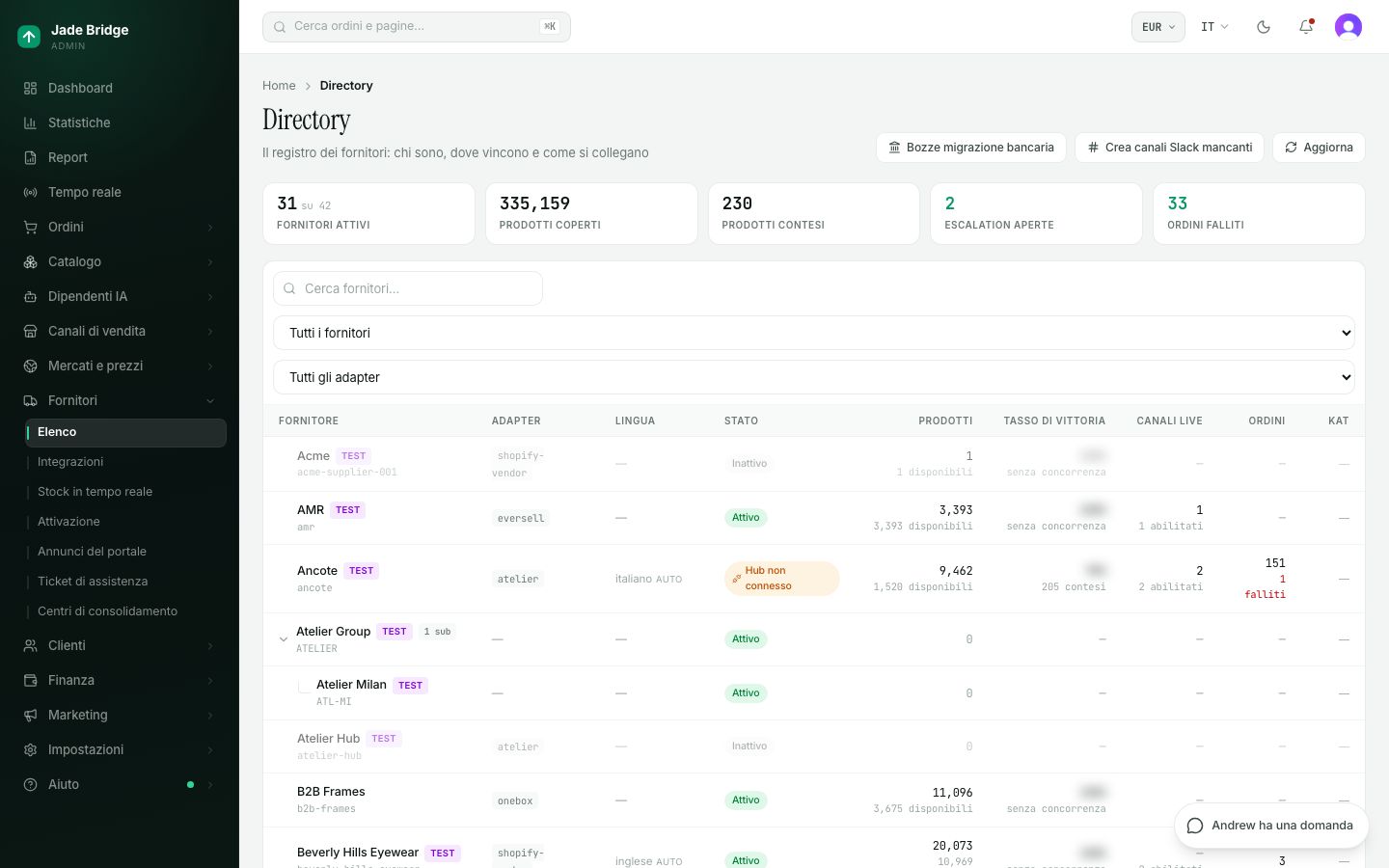
Task: Expand Dipendenti IA section
Action: [x=120, y=296]
